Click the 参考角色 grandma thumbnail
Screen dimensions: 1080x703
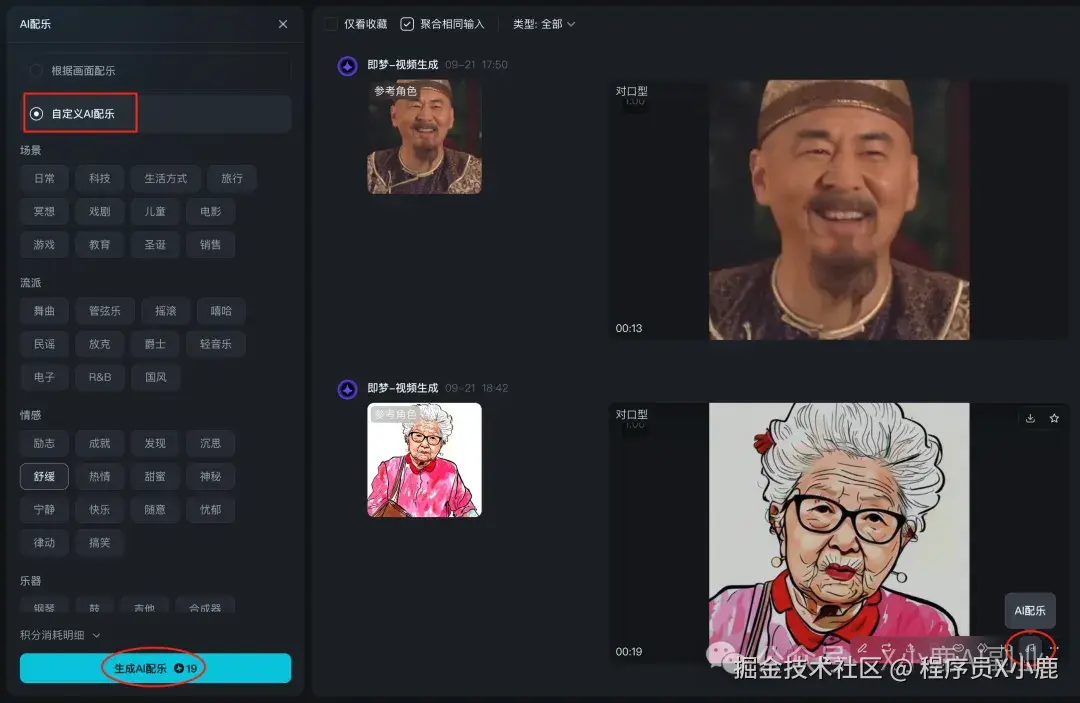423,460
